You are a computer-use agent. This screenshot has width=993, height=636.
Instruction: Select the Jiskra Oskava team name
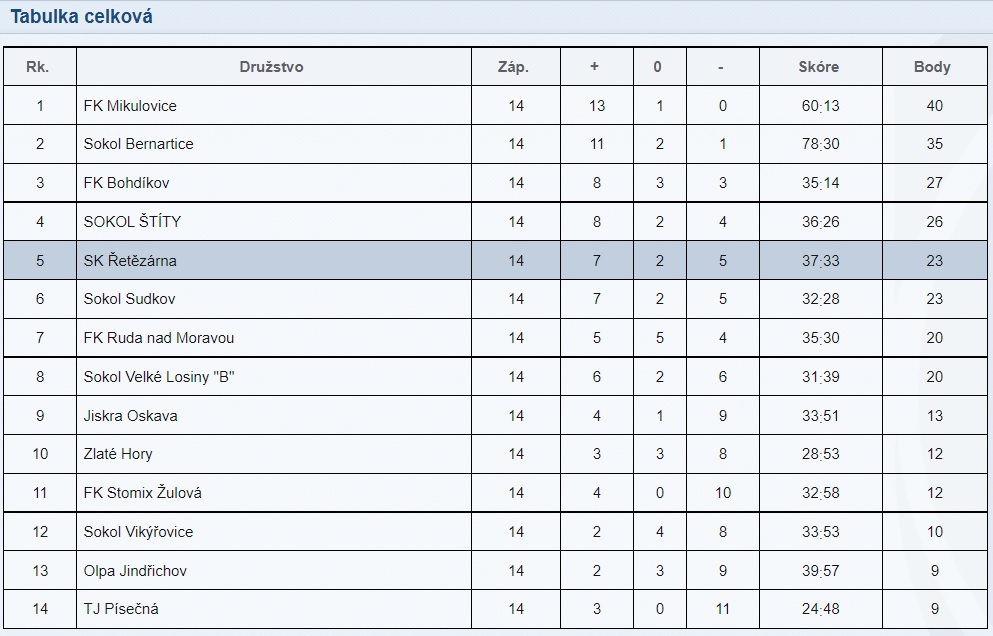pos(130,416)
